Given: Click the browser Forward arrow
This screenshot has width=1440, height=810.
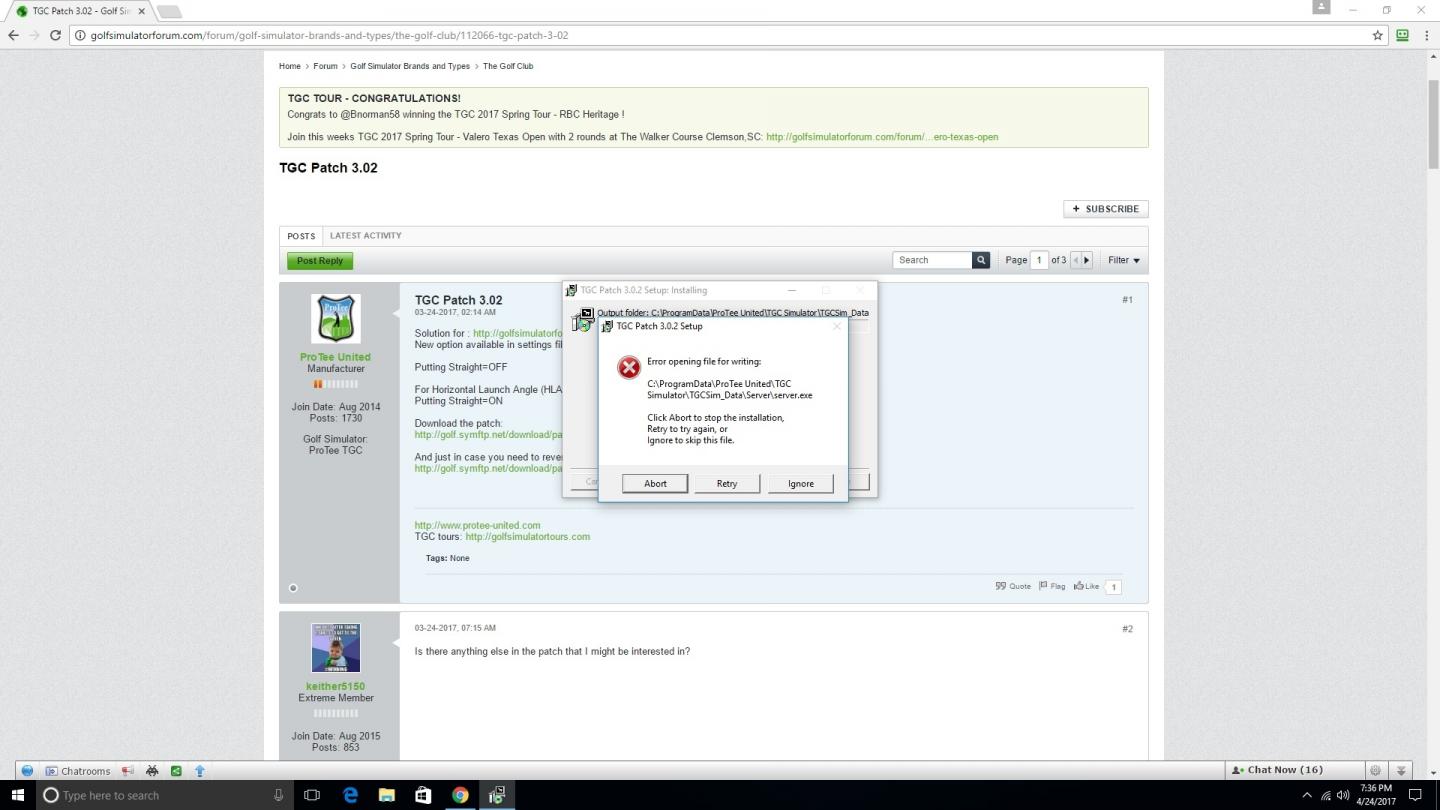Looking at the screenshot, I should point(35,35).
